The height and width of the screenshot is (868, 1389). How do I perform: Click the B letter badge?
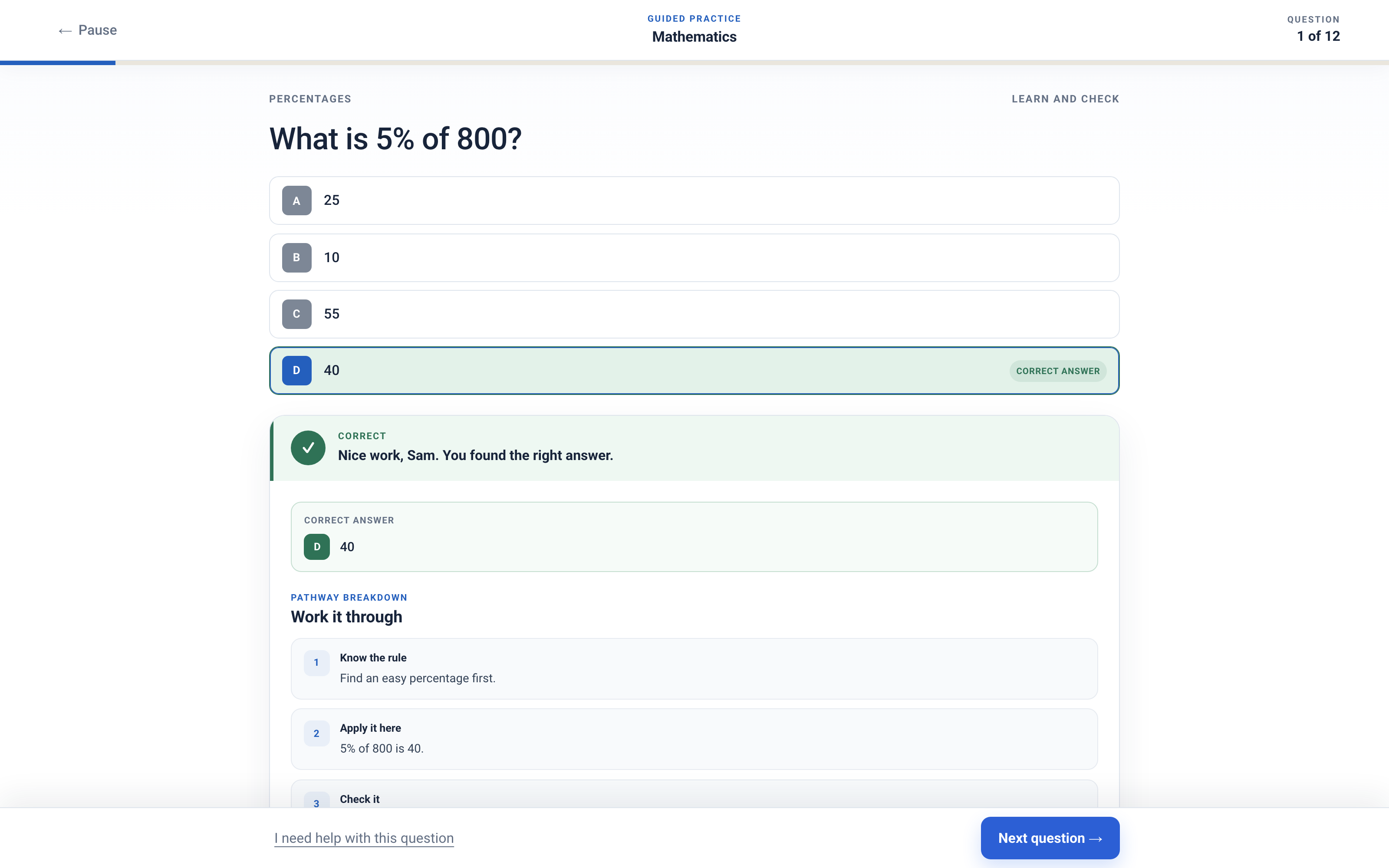297,257
